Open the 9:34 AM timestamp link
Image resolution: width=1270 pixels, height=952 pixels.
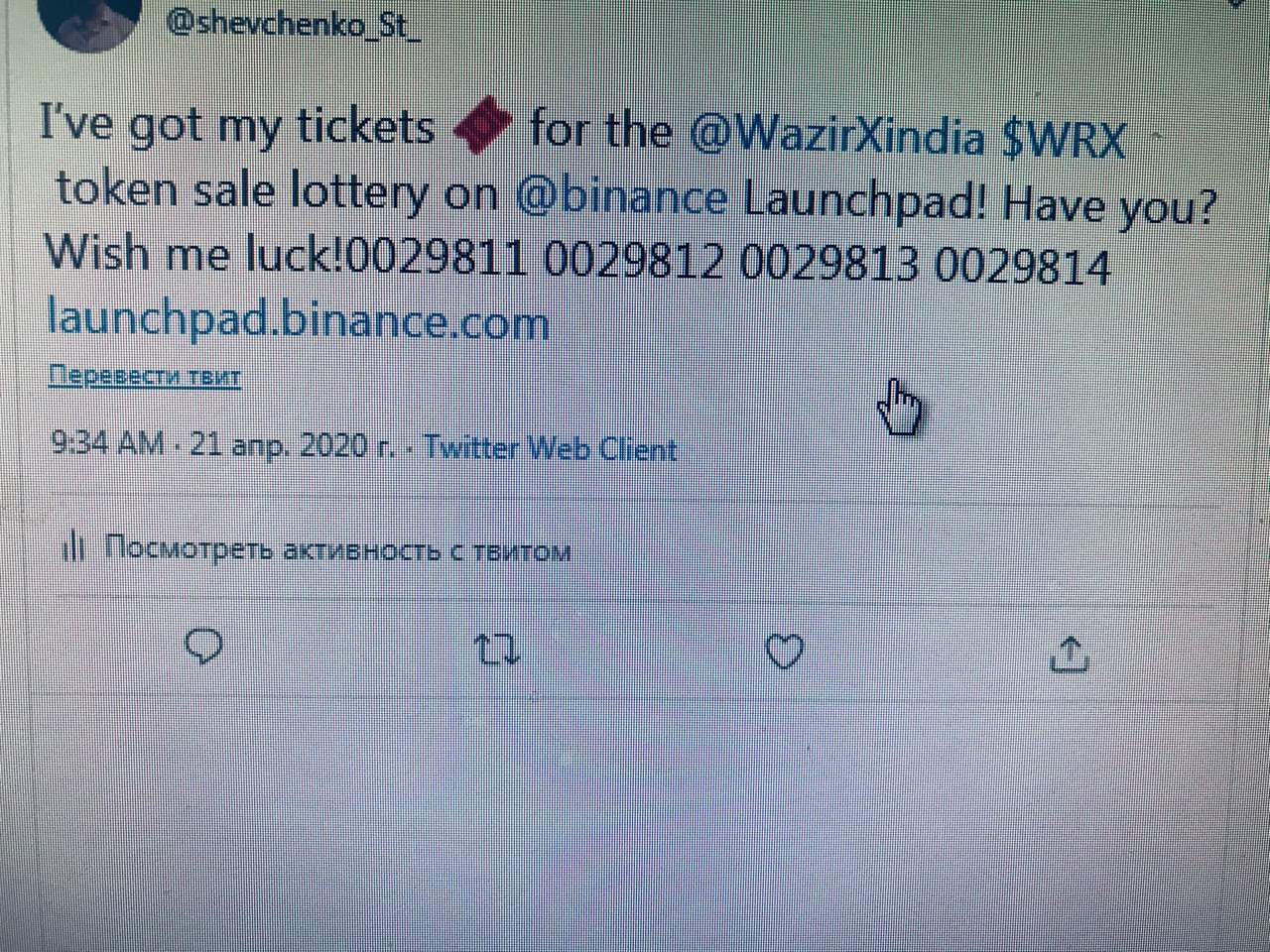107,442
